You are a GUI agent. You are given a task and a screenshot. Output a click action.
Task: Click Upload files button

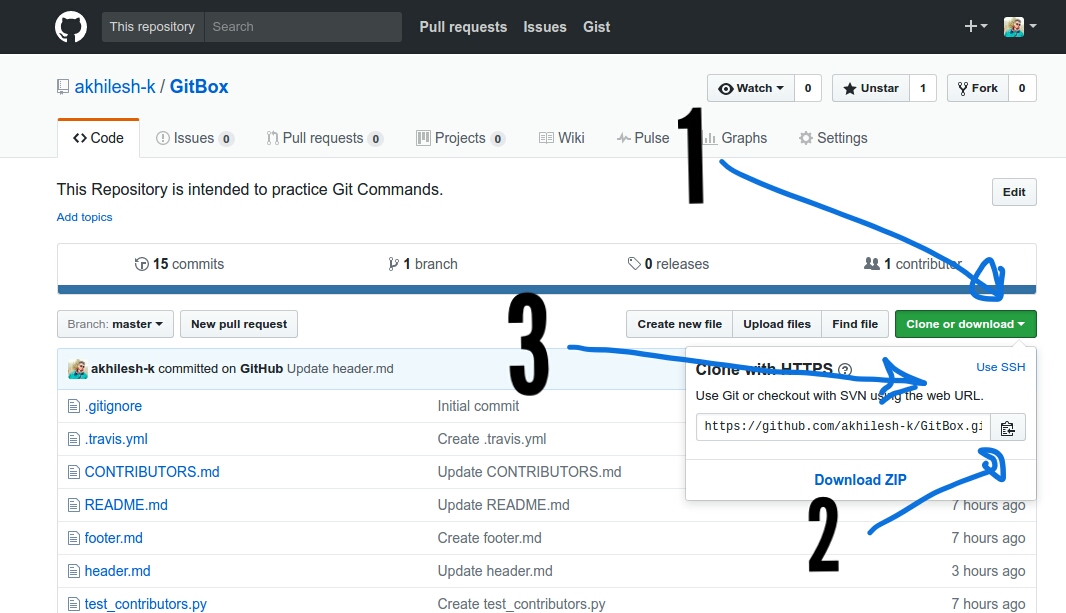[x=777, y=324]
